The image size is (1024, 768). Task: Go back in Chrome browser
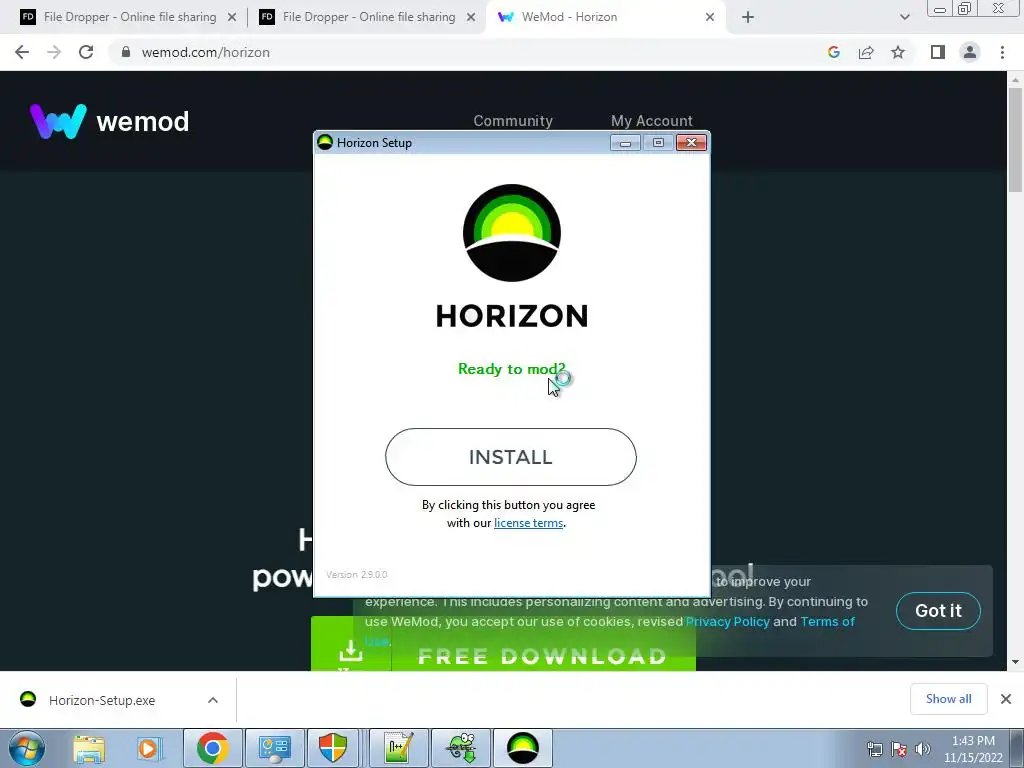[x=22, y=52]
